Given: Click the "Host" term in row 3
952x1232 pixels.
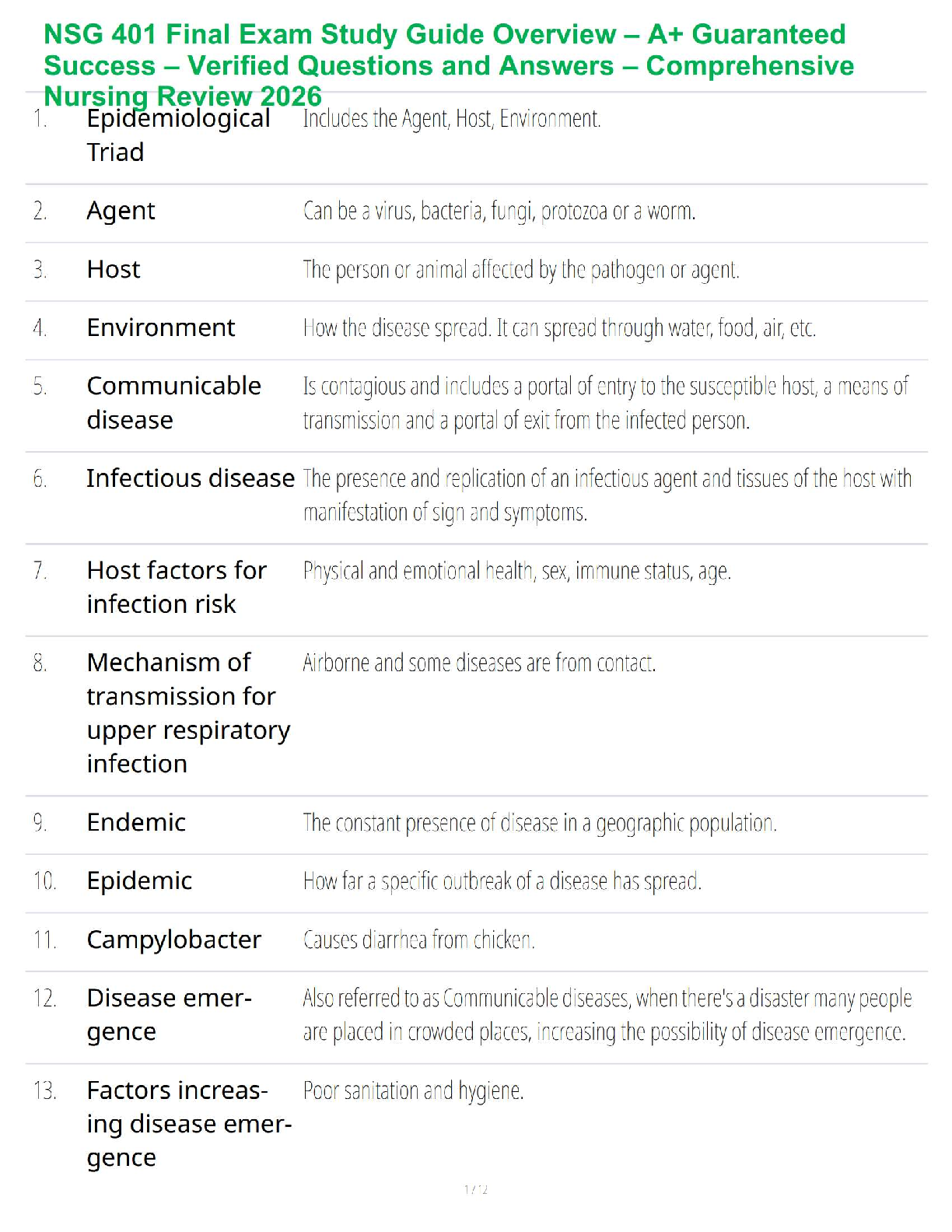Looking at the screenshot, I should tap(114, 269).
